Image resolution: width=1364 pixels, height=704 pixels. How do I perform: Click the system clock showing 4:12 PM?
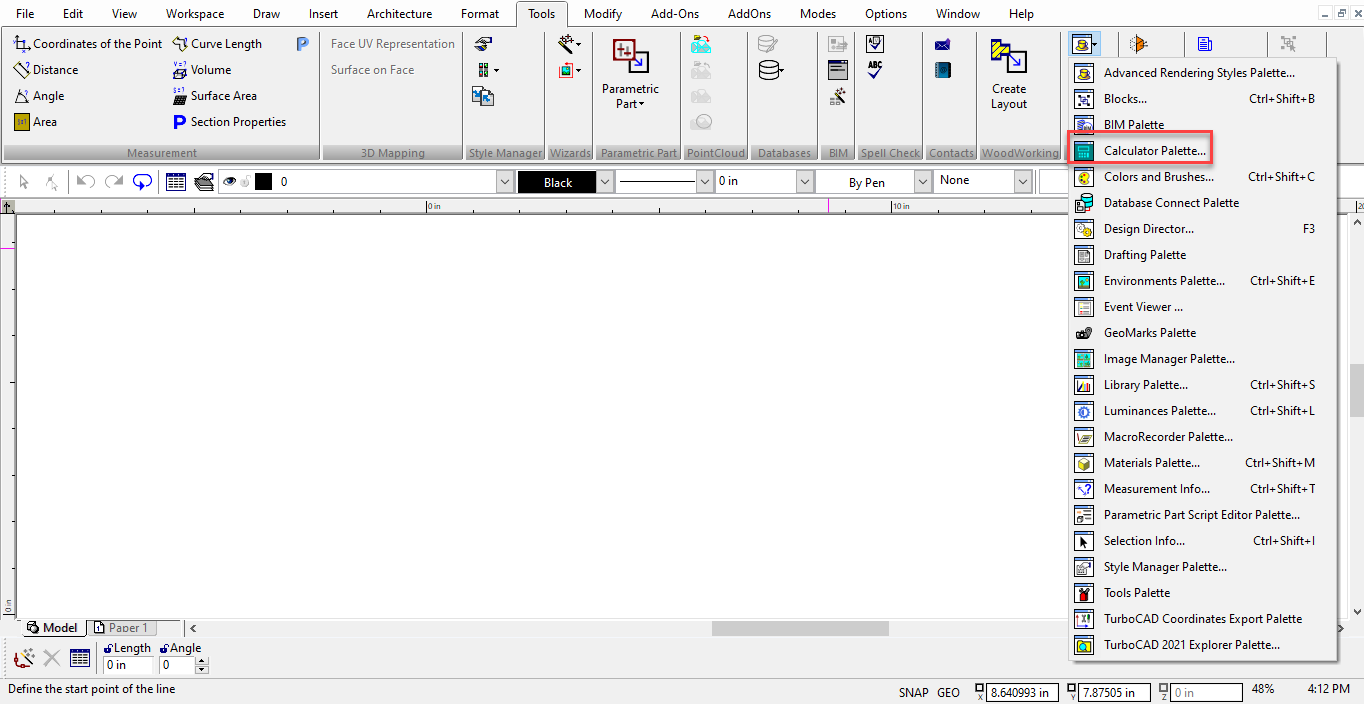[x=1327, y=690]
